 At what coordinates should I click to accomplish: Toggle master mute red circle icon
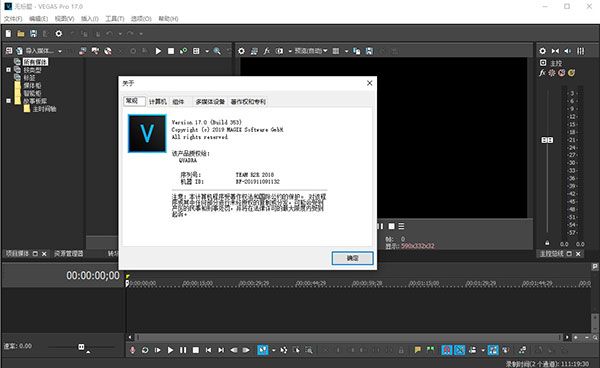[561, 73]
